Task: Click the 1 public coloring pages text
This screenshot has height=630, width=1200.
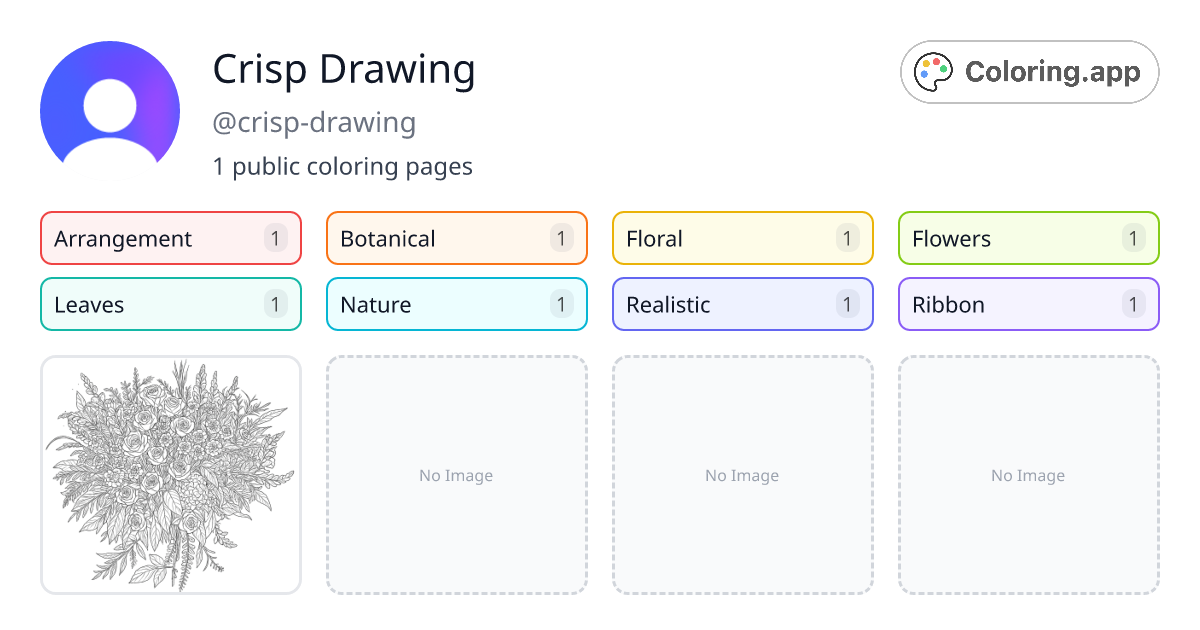Action: pos(343,166)
